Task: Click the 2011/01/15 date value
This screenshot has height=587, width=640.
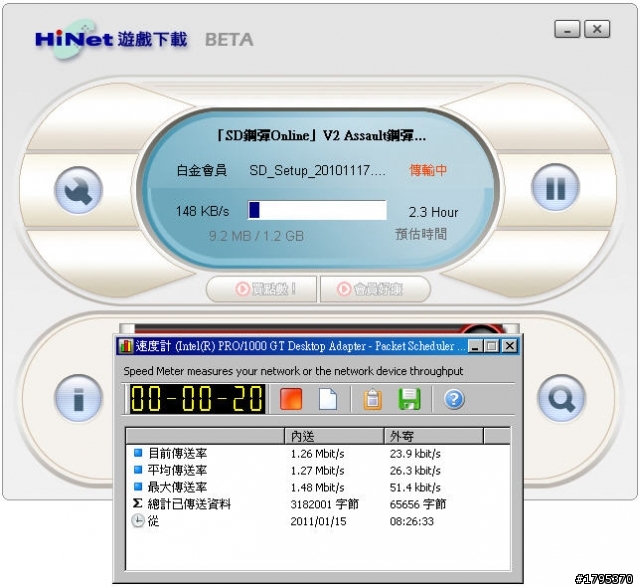Action: click(318, 521)
